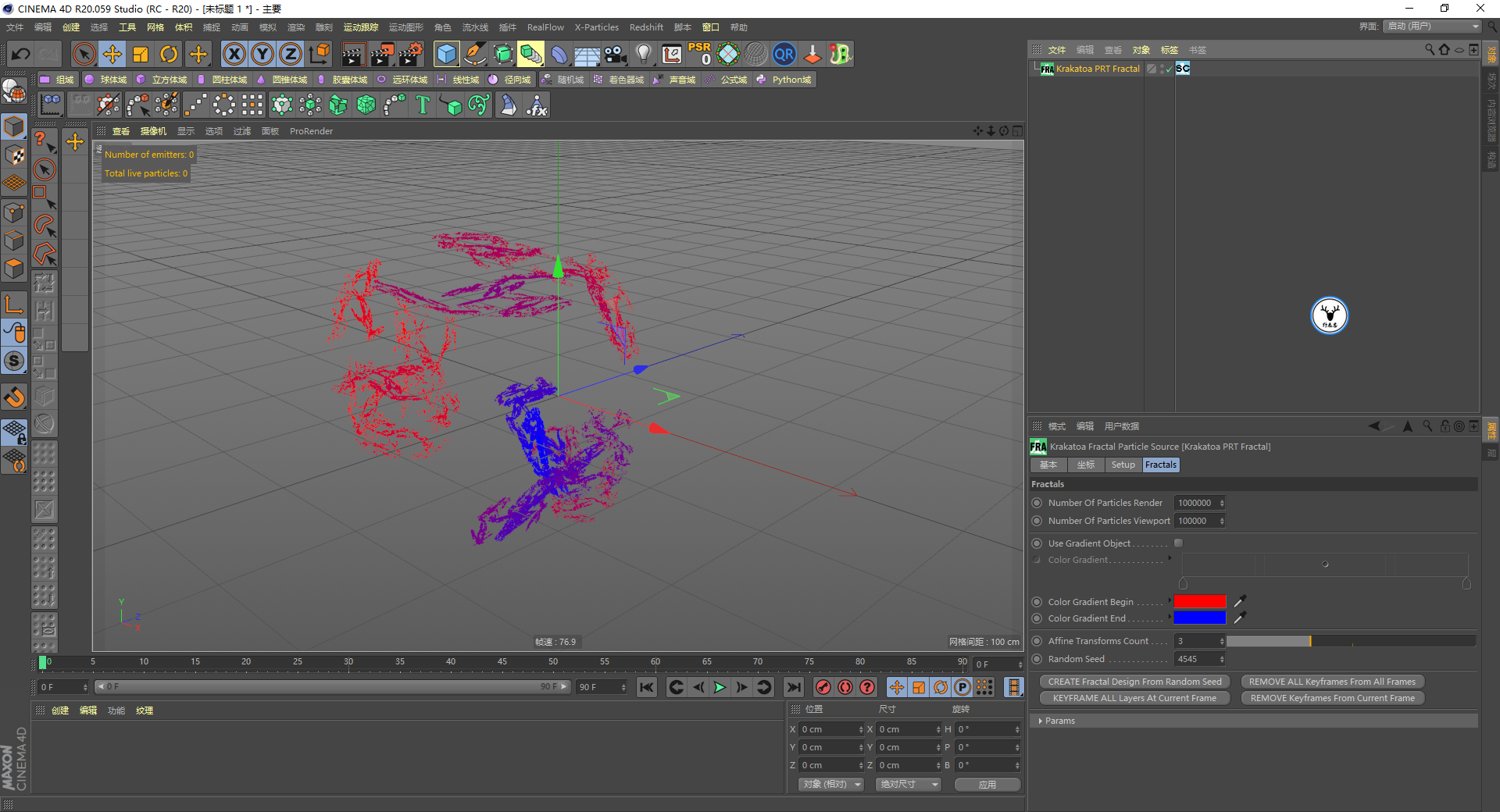The image size is (1500, 812).
Task: Toggle keyframe circle for Number Of Particles Viewport
Action: coord(1037,521)
